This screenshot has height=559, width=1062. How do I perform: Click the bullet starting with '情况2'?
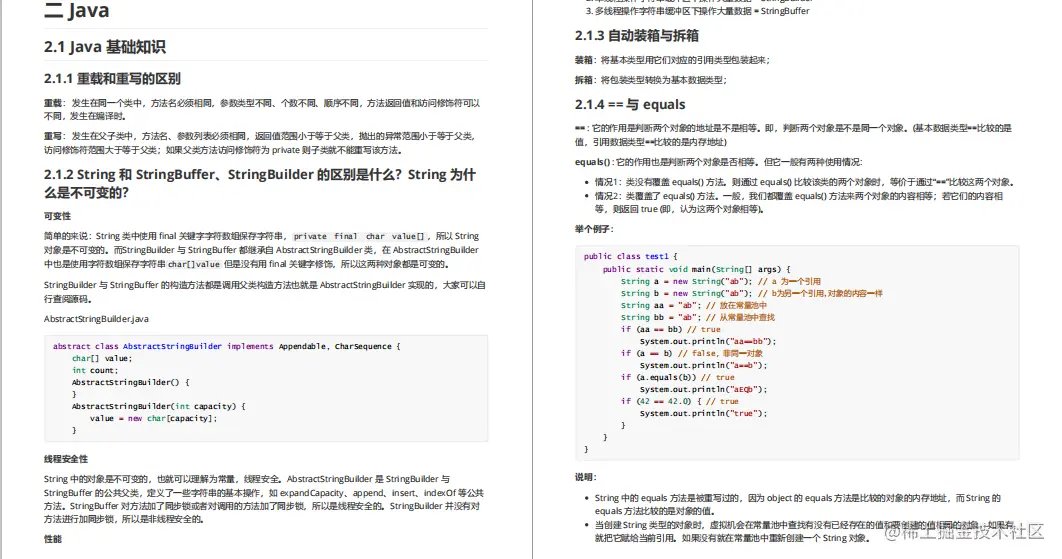[799, 203]
